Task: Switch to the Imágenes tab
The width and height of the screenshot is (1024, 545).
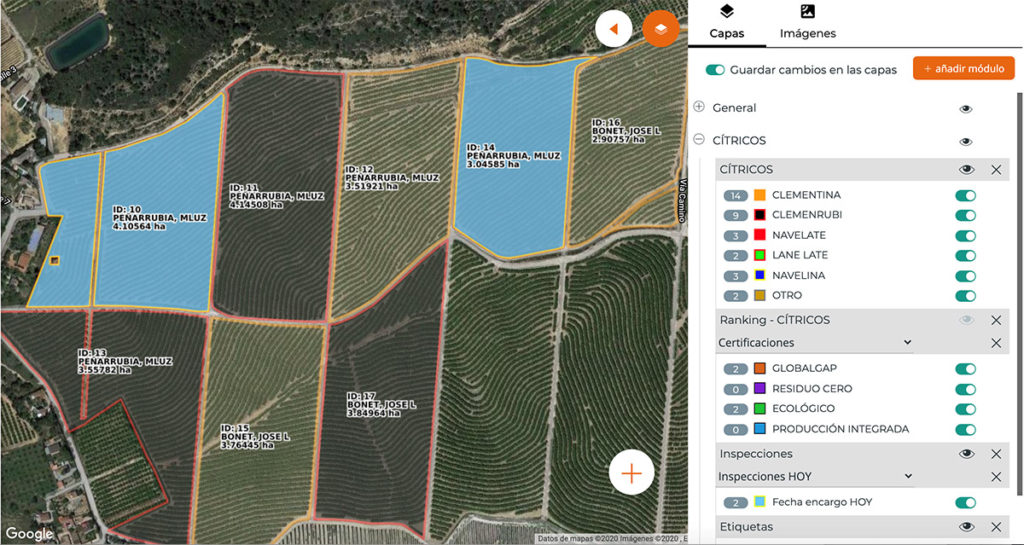Action: (x=807, y=23)
